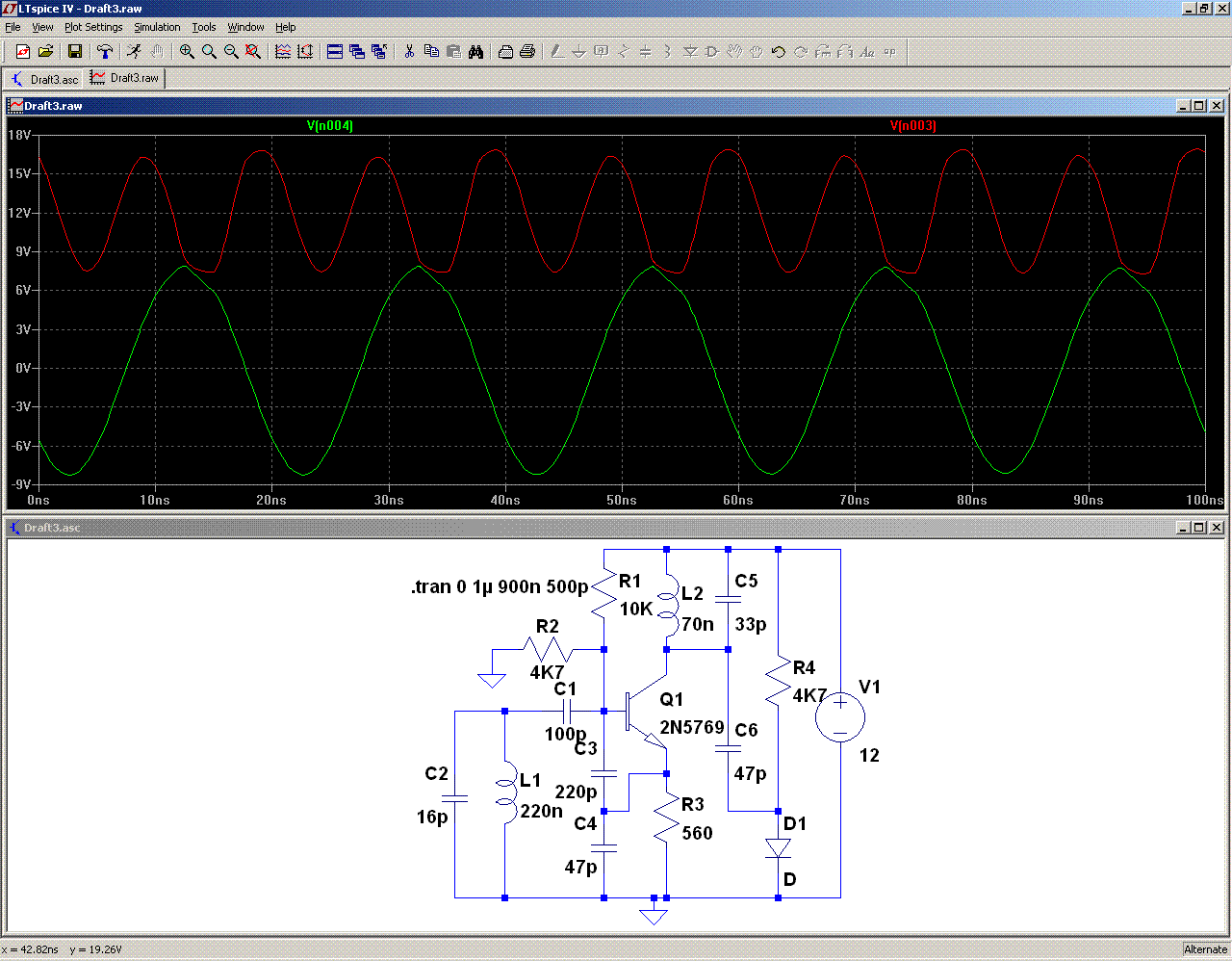This screenshot has height=961, width=1232.
Task: Open the Control Panel hammer icon
Action: click(x=105, y=52)
